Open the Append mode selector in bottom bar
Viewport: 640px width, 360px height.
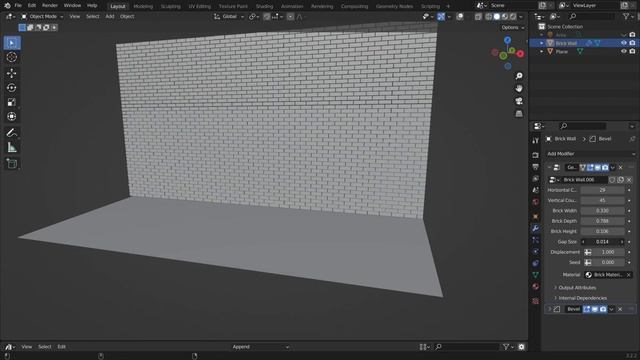tap(261, 347)
